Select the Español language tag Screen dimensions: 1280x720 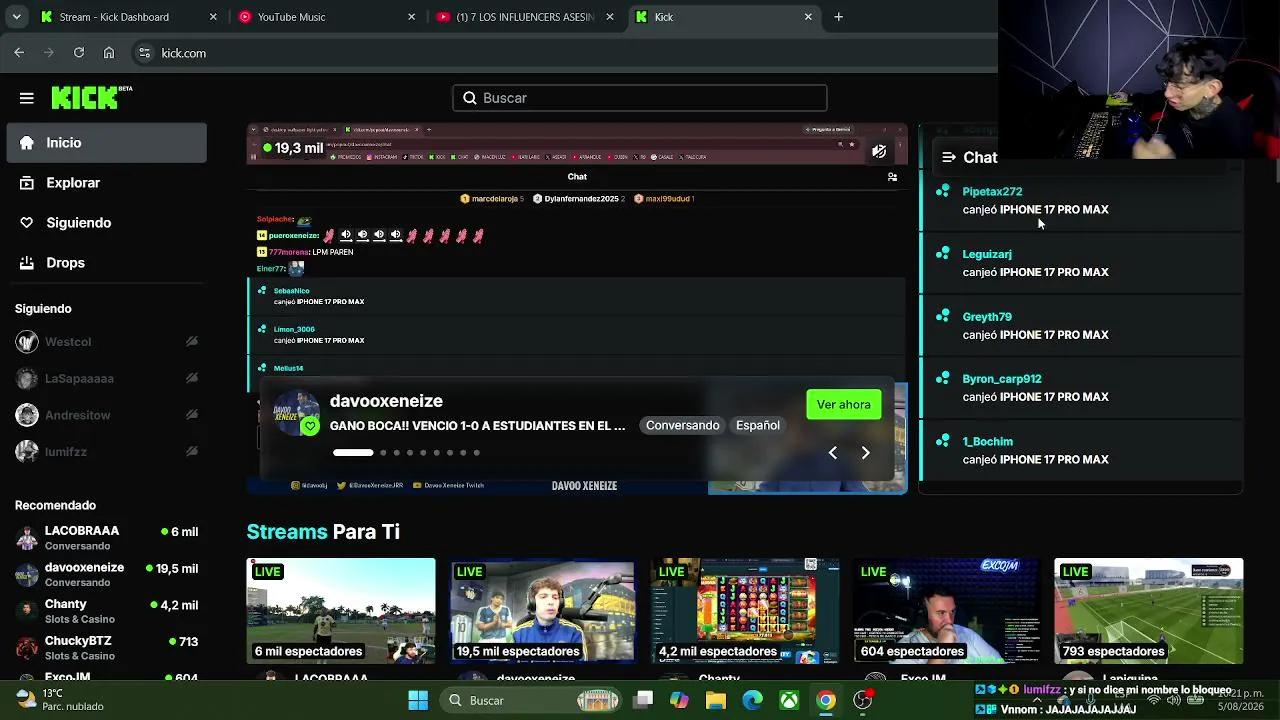coord(757,425)
